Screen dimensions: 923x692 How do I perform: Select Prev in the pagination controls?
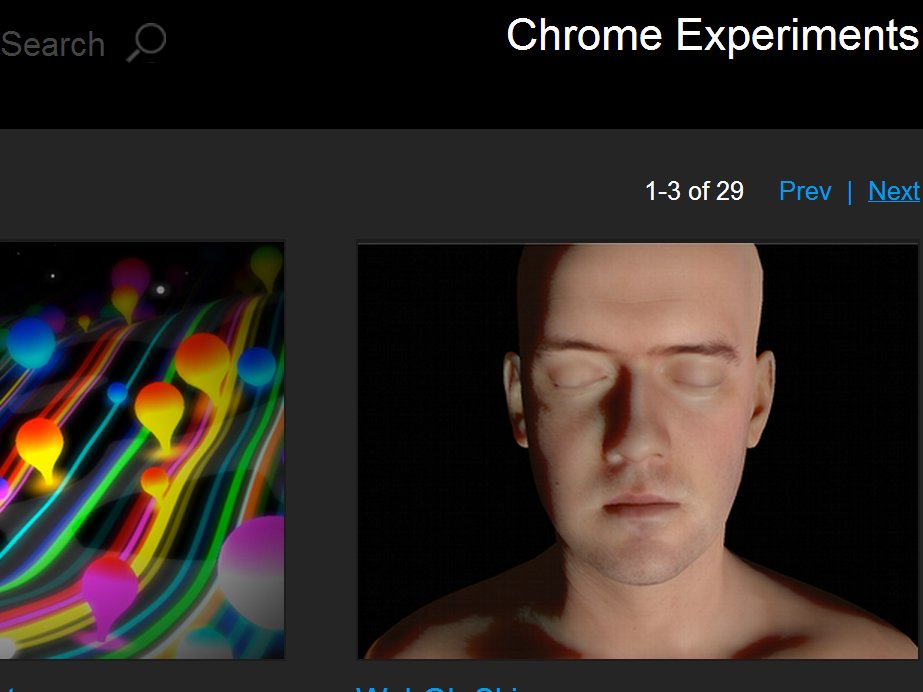pos(804,191)
